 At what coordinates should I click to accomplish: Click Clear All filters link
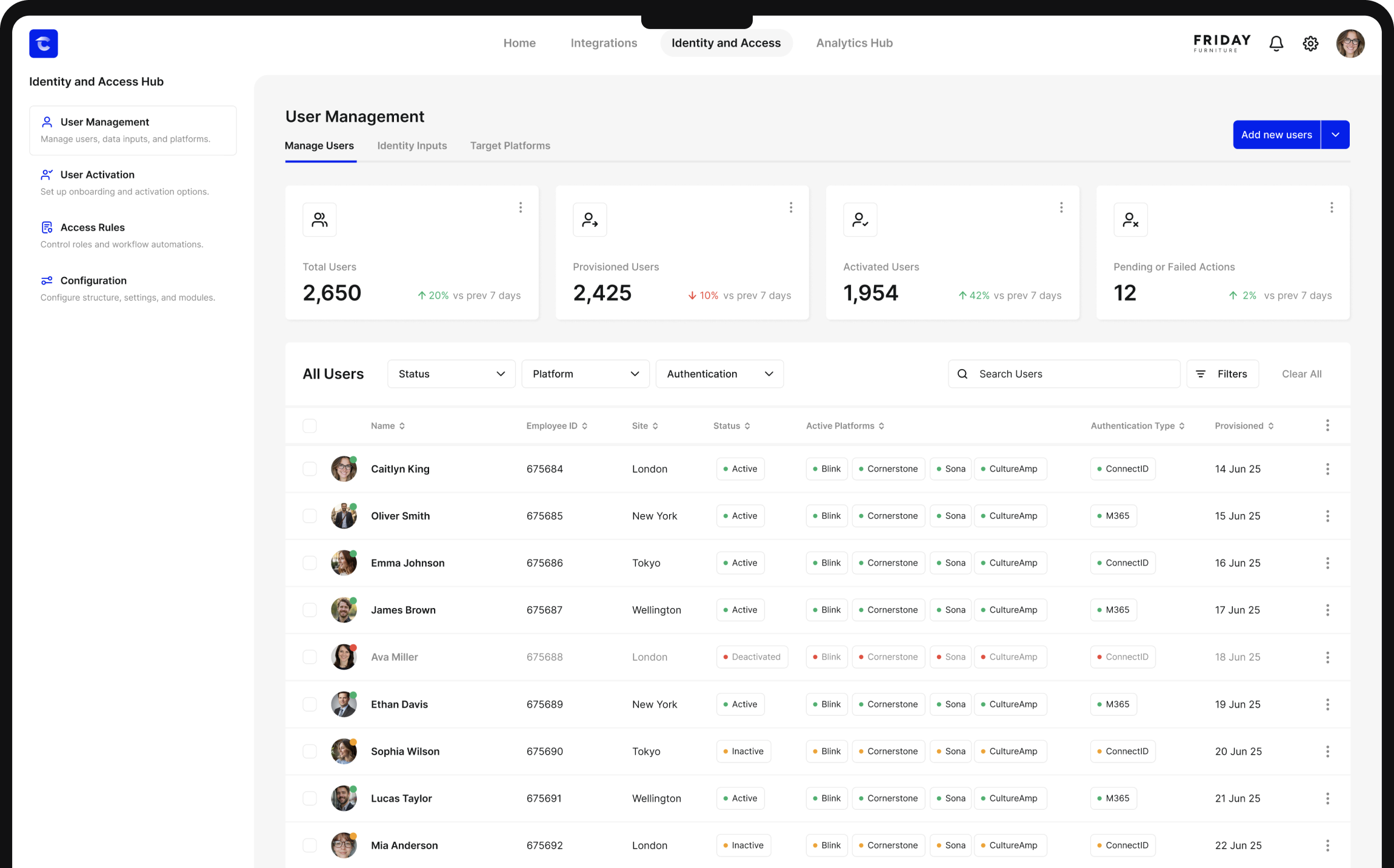click(1301, 374)
